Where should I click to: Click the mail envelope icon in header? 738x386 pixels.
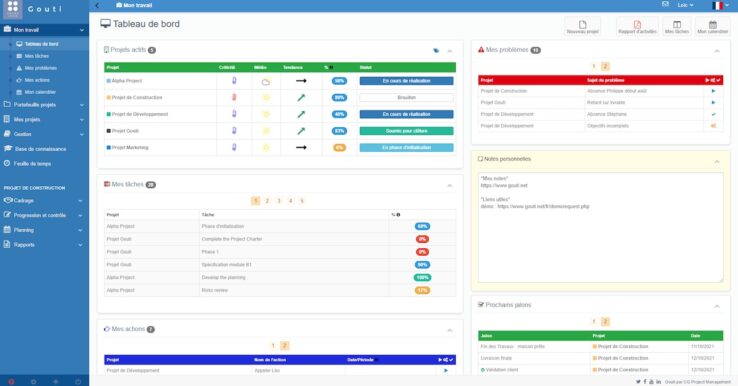(x=665, y=5)
